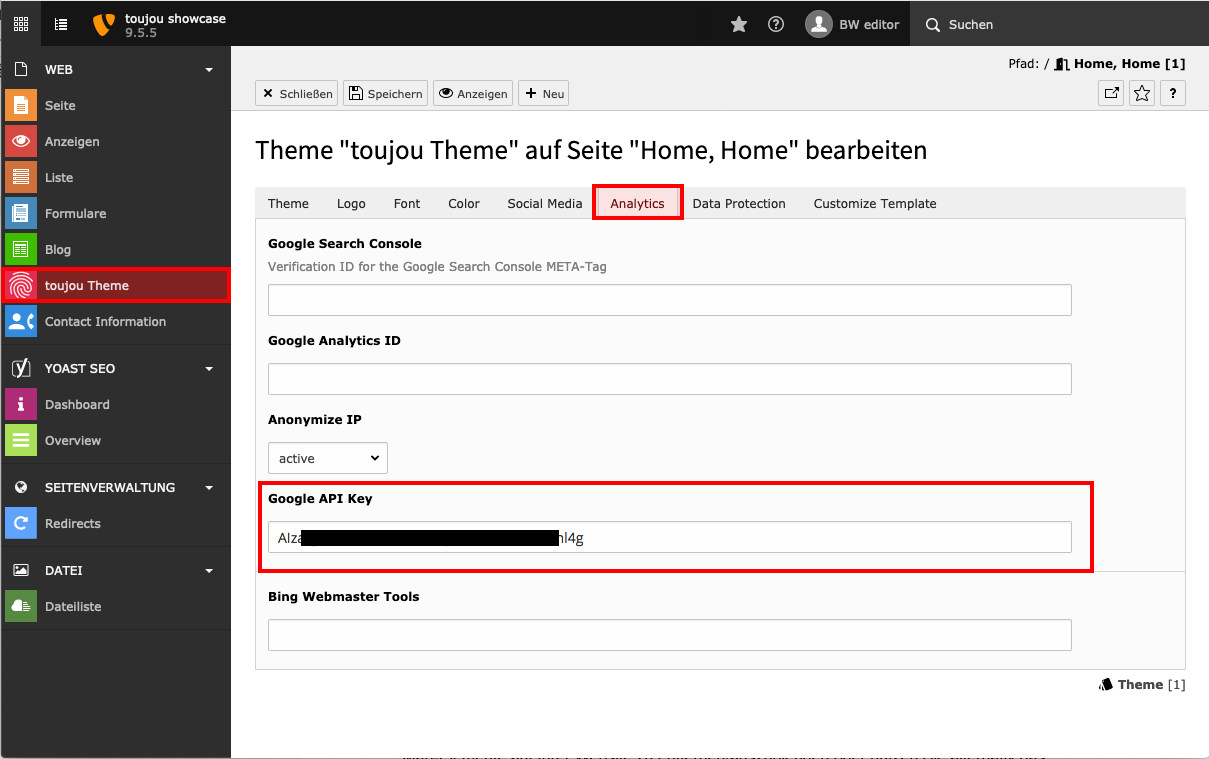Toggle the page tree list icon
This screenshot has height=759, width=1209.
click(x=61, y=25)
